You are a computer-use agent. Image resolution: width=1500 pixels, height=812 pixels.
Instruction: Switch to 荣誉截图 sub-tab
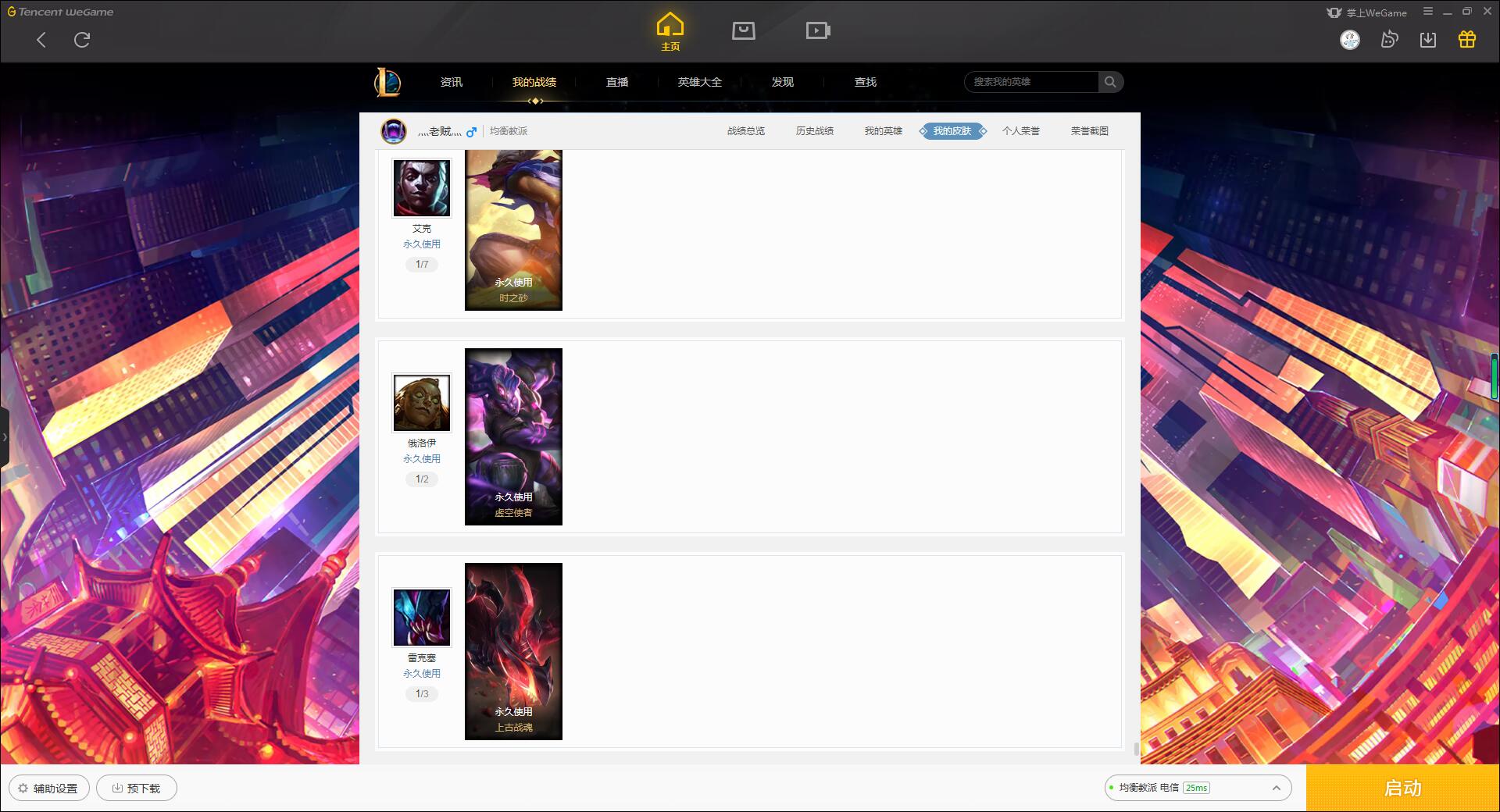[1090, 131]
